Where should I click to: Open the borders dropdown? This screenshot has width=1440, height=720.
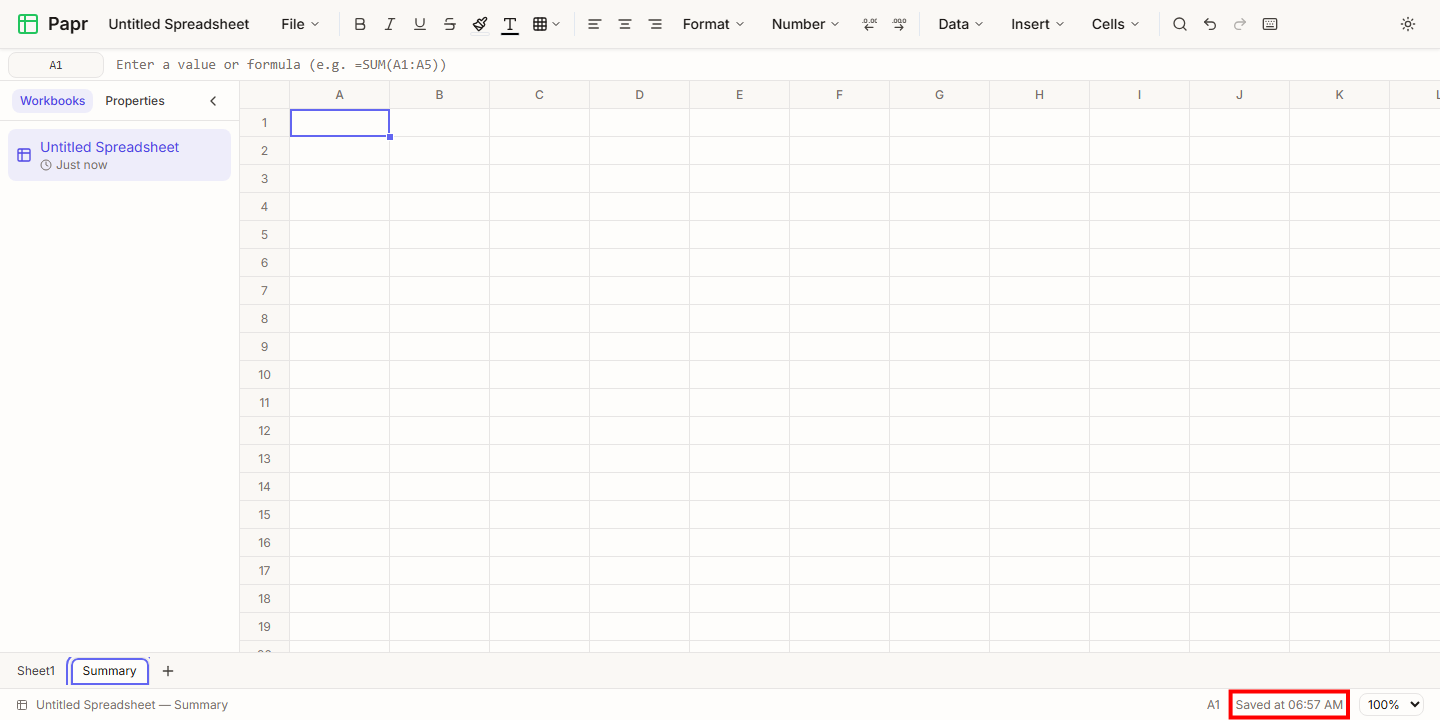pyautogui.click(x=546, y=24)
